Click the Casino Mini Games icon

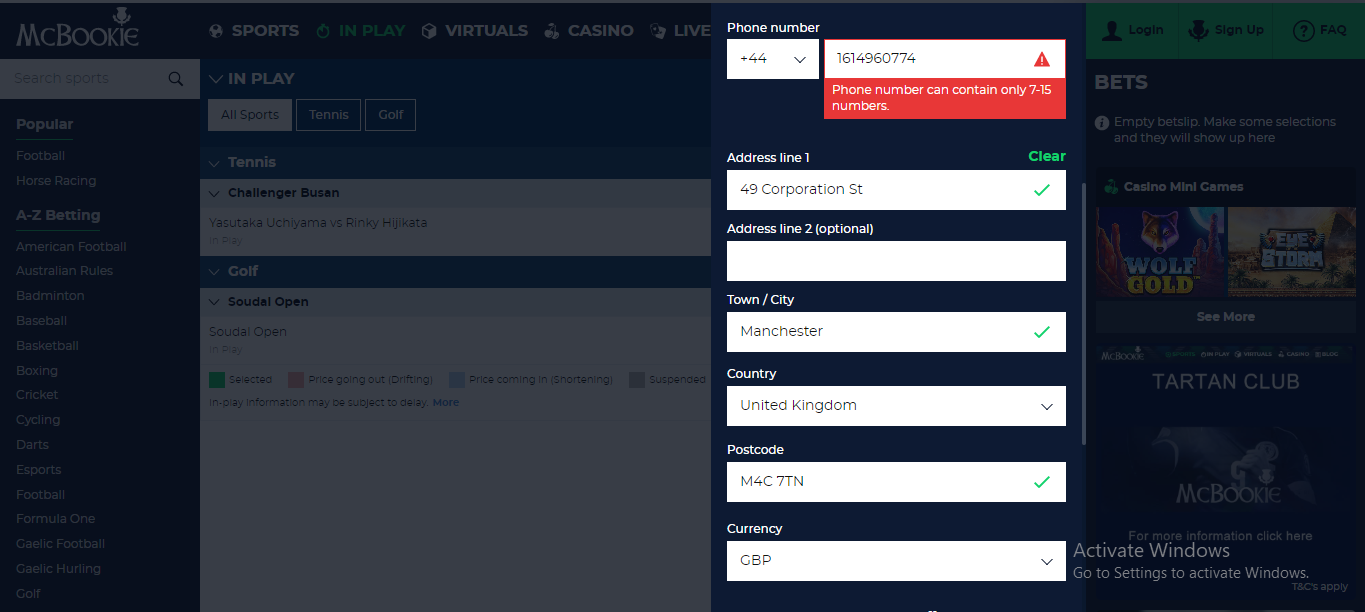click(1110, 187)
